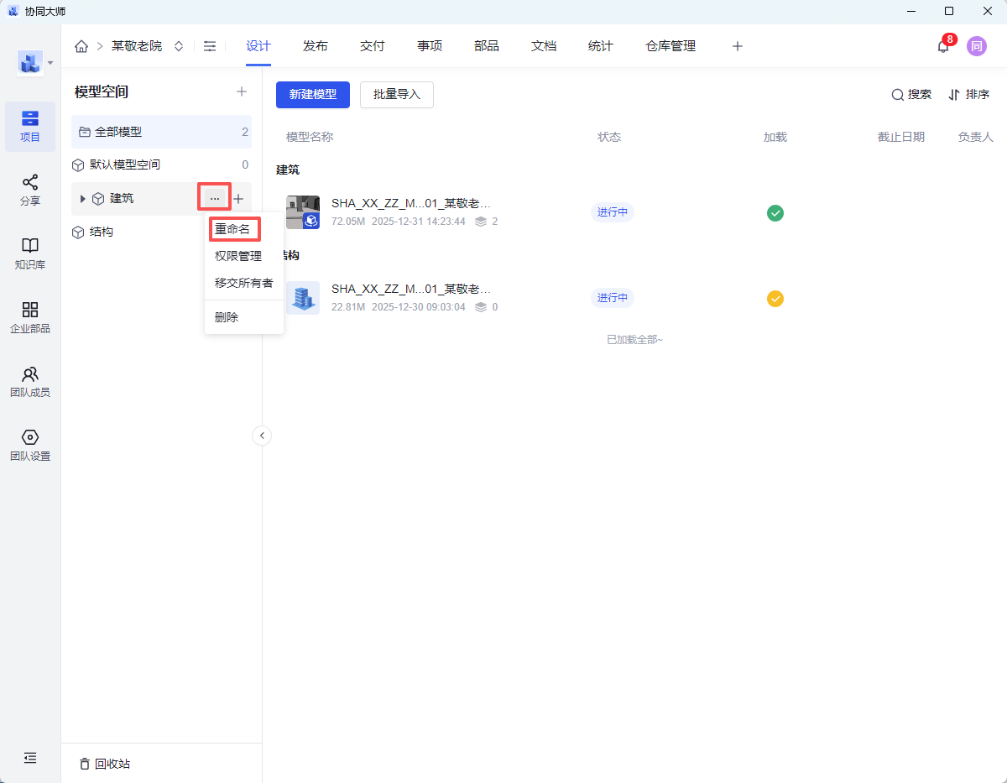Open the 回收站 recycle bin
Viewport: 1007px width, 783px height.
pos(105,764)
